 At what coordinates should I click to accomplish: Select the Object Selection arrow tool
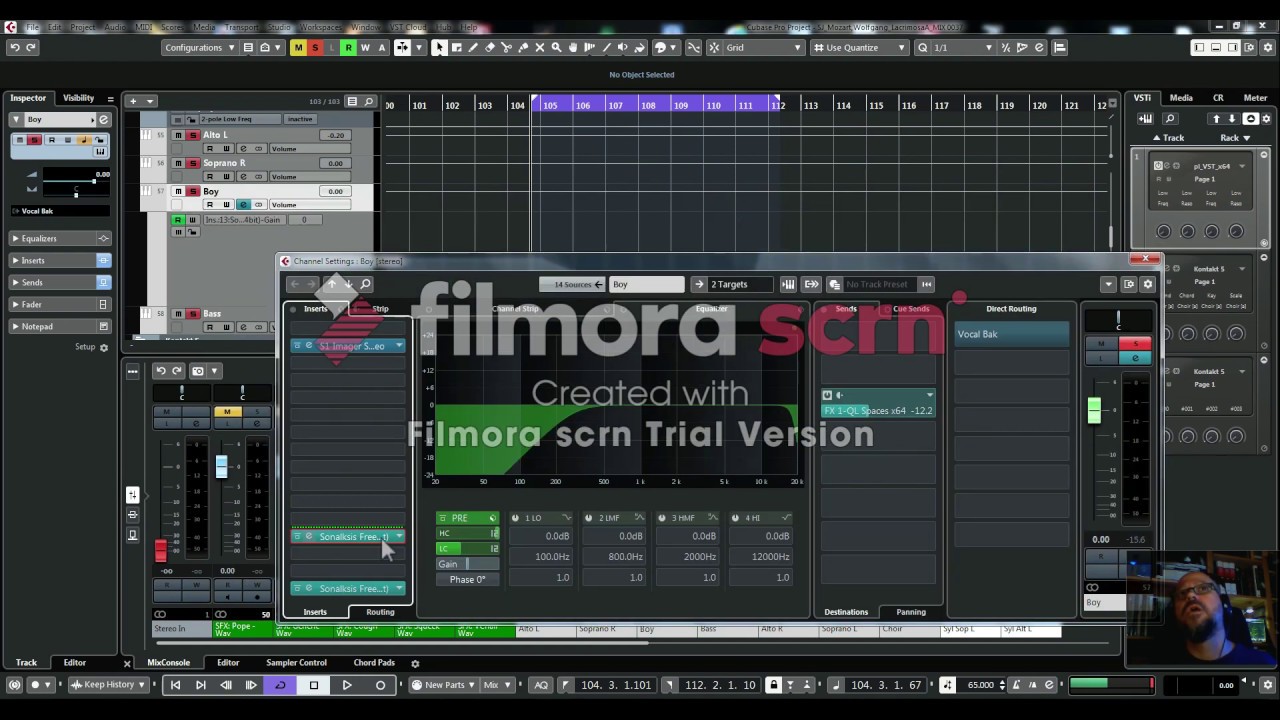[x=438, y=47]
